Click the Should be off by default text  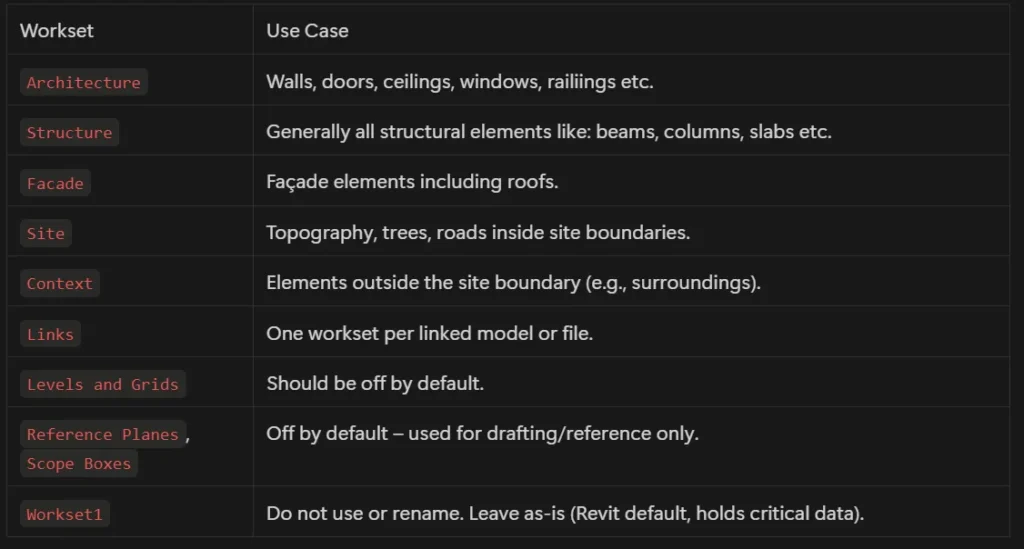[375, 383]
